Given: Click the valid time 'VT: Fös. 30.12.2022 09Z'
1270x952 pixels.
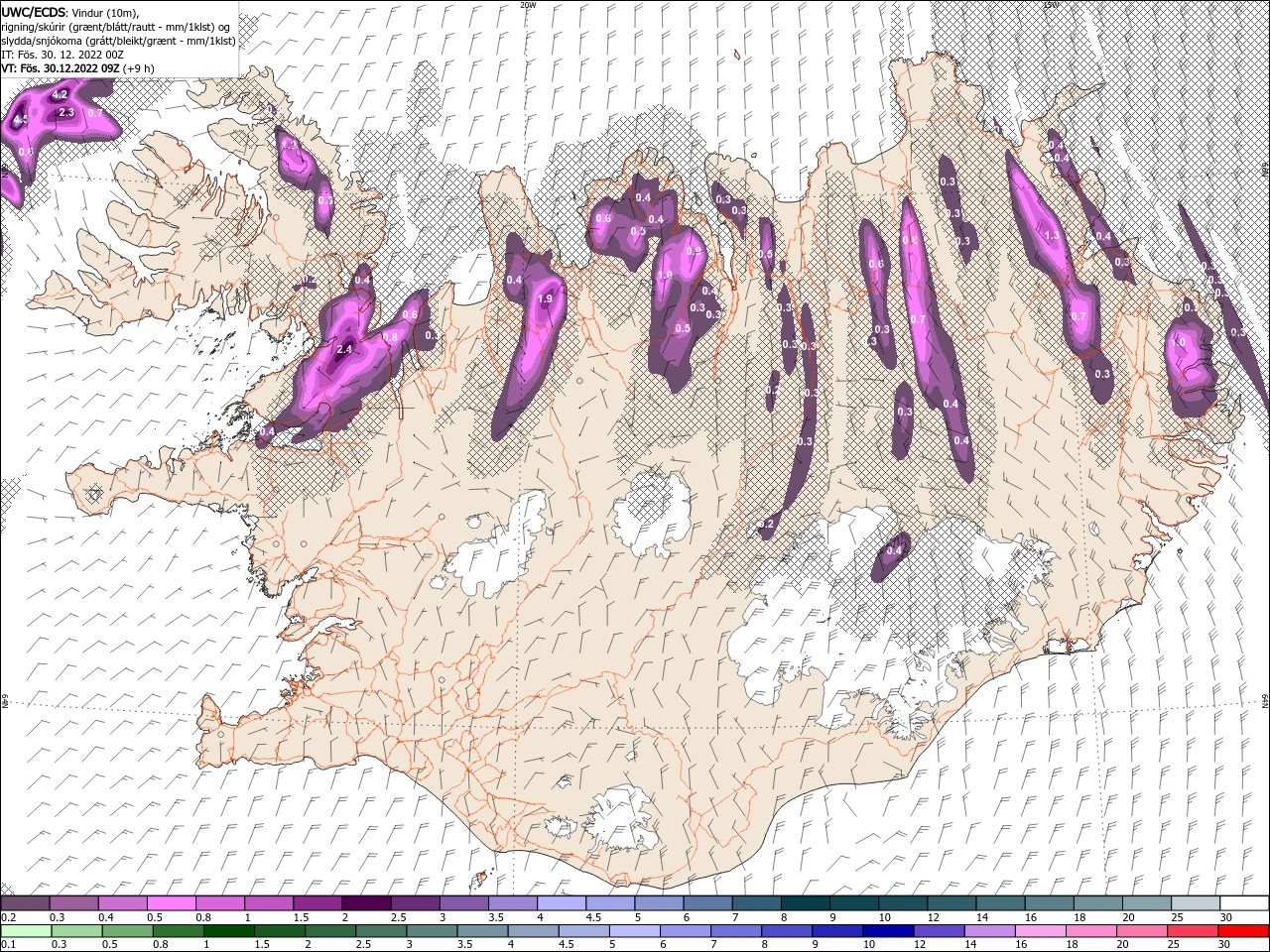Looking at the screenshot, I should (61, 67).
